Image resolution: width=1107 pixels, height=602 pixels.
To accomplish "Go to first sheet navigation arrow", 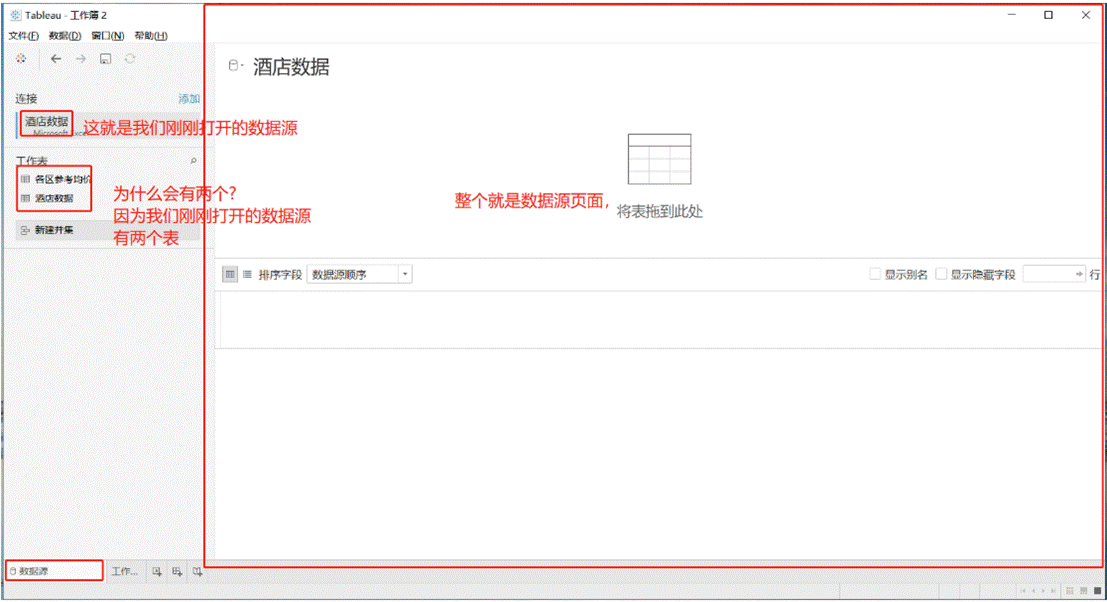I will [x=1023, y=591].
